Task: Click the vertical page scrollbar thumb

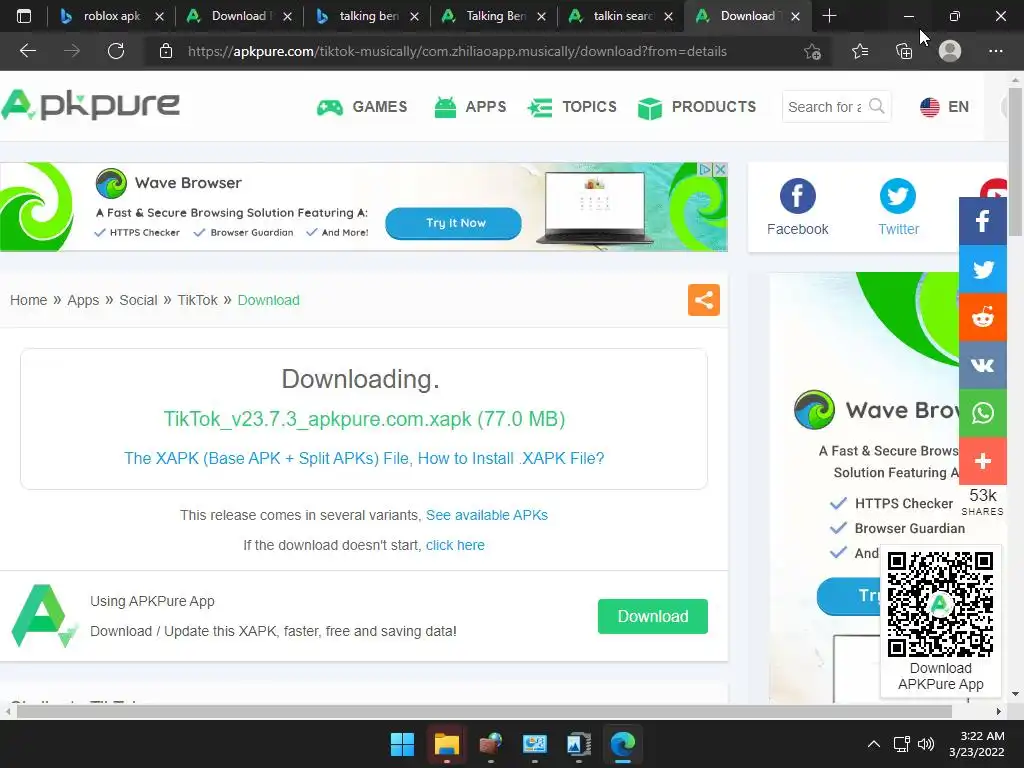Action: click(x=1015, y=161)
